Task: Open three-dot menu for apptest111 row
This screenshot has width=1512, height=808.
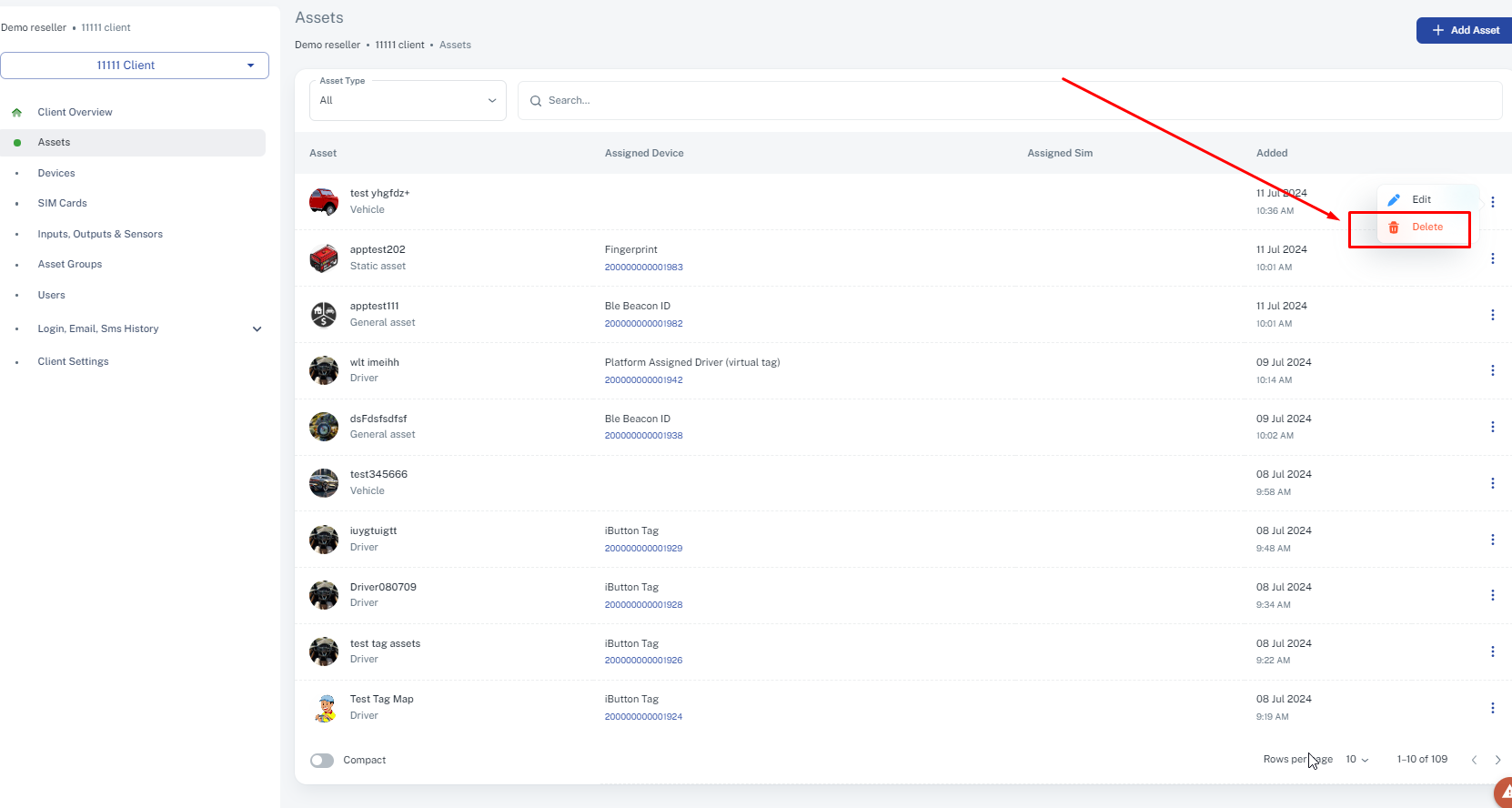Action: pyautogui.click(x=1492, y=315)
